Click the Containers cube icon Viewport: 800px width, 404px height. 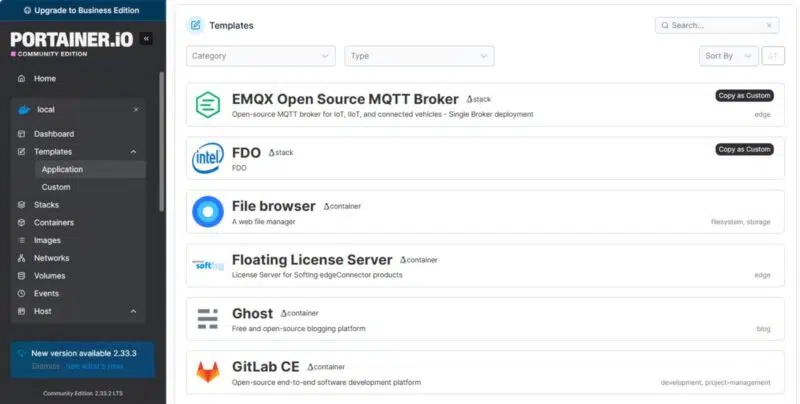[x=22, y=223]
